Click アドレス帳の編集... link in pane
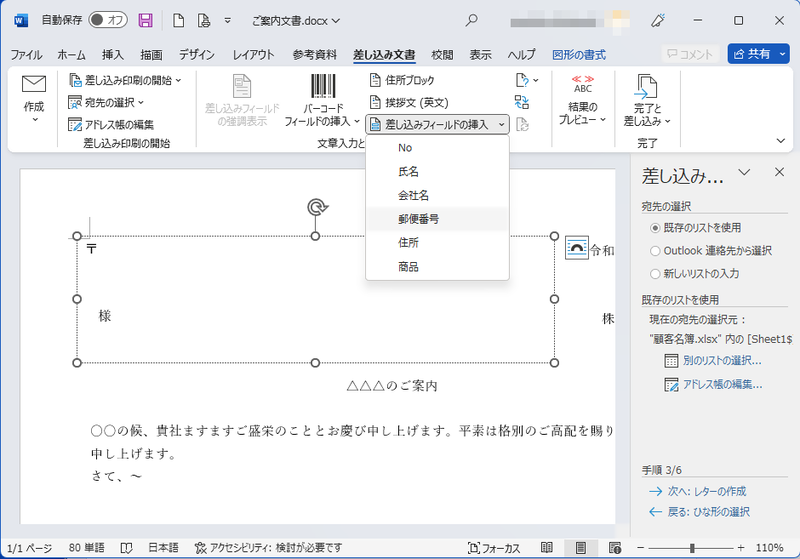 (722, 385)
